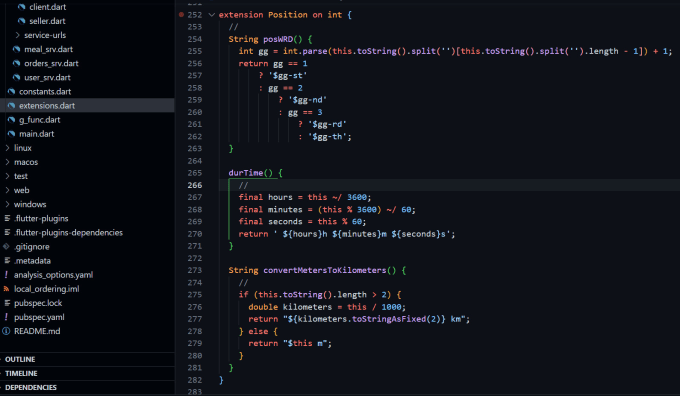
Task: Open pubspec.yaml file
Action: click(x=39, y=317)
